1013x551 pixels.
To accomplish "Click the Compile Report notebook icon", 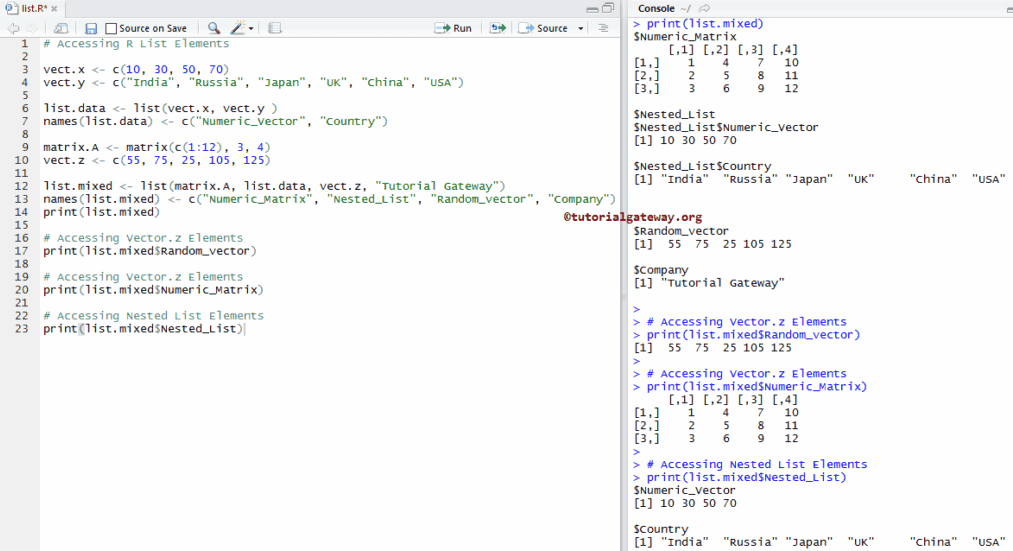I will point(275,28).
